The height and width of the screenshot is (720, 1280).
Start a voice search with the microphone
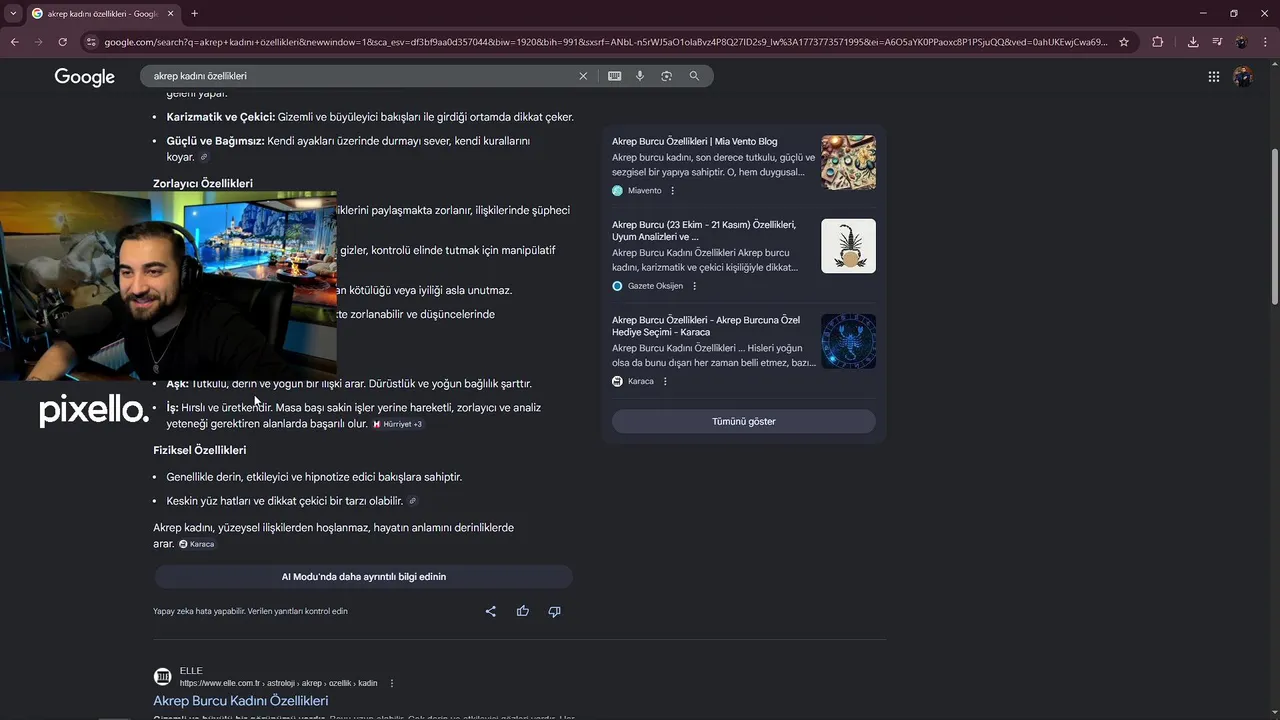[640, 76]
